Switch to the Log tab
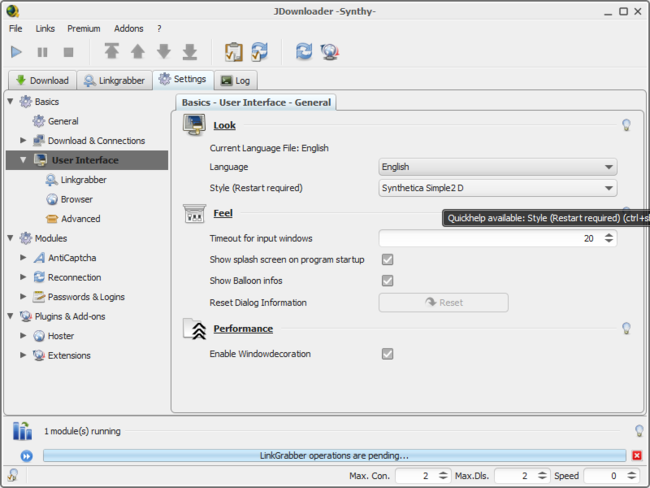This screenshot has height=488, width=650. [235, 80]
